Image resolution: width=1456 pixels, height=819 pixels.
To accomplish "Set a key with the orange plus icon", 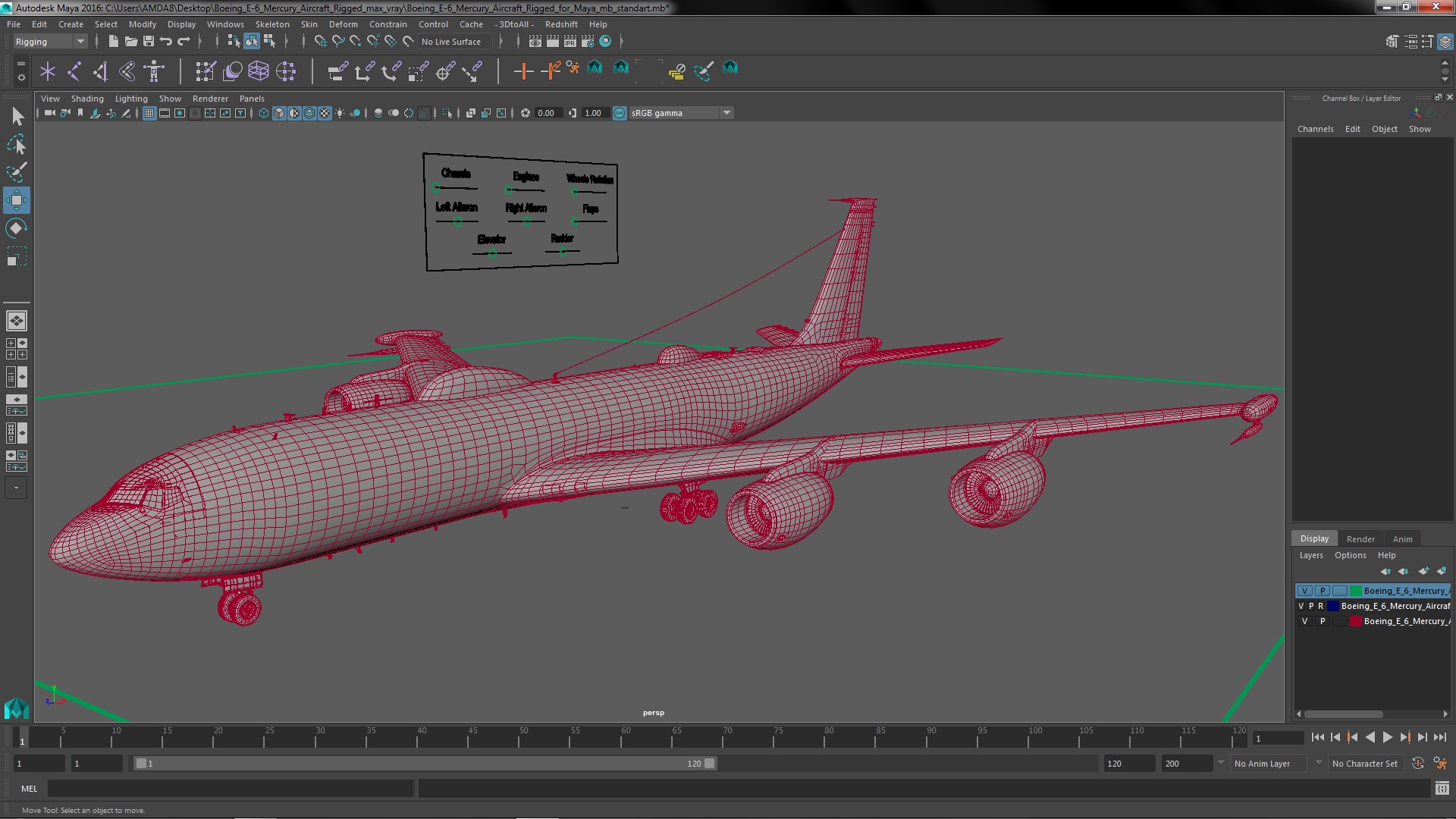I will 523,71.
